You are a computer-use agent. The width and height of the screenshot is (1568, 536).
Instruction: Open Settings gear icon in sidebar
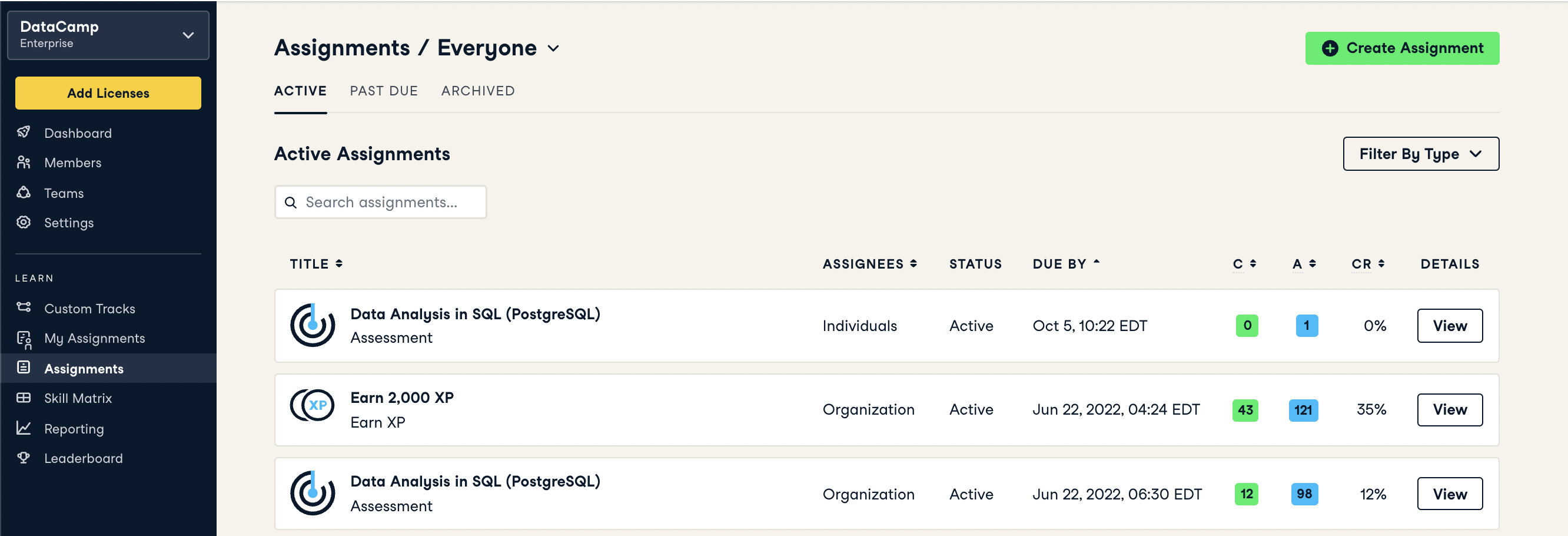24,222
